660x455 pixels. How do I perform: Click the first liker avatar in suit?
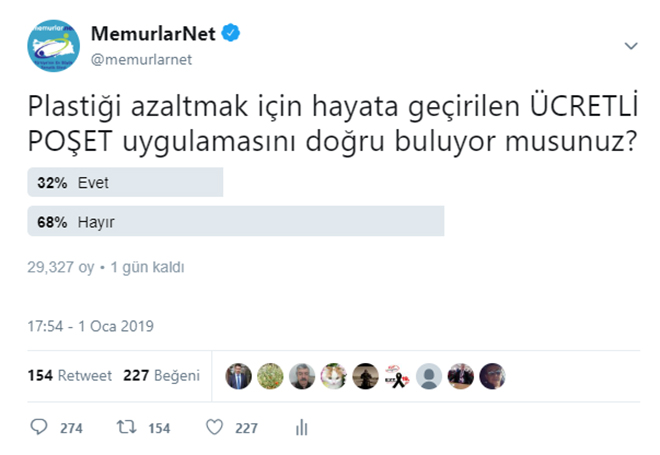238,376
